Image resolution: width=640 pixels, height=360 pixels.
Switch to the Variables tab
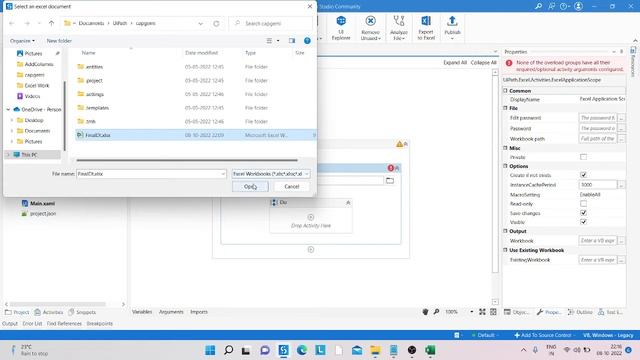coord(142,311)
